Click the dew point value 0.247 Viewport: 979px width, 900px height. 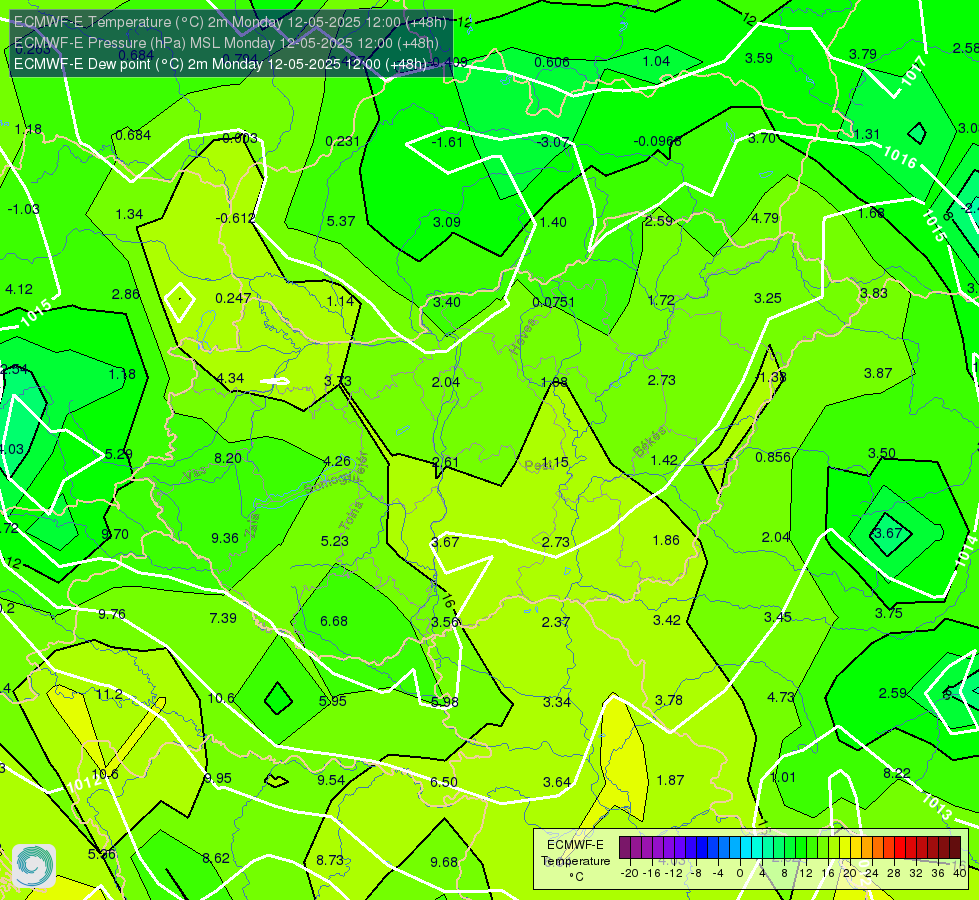(233, 298)
